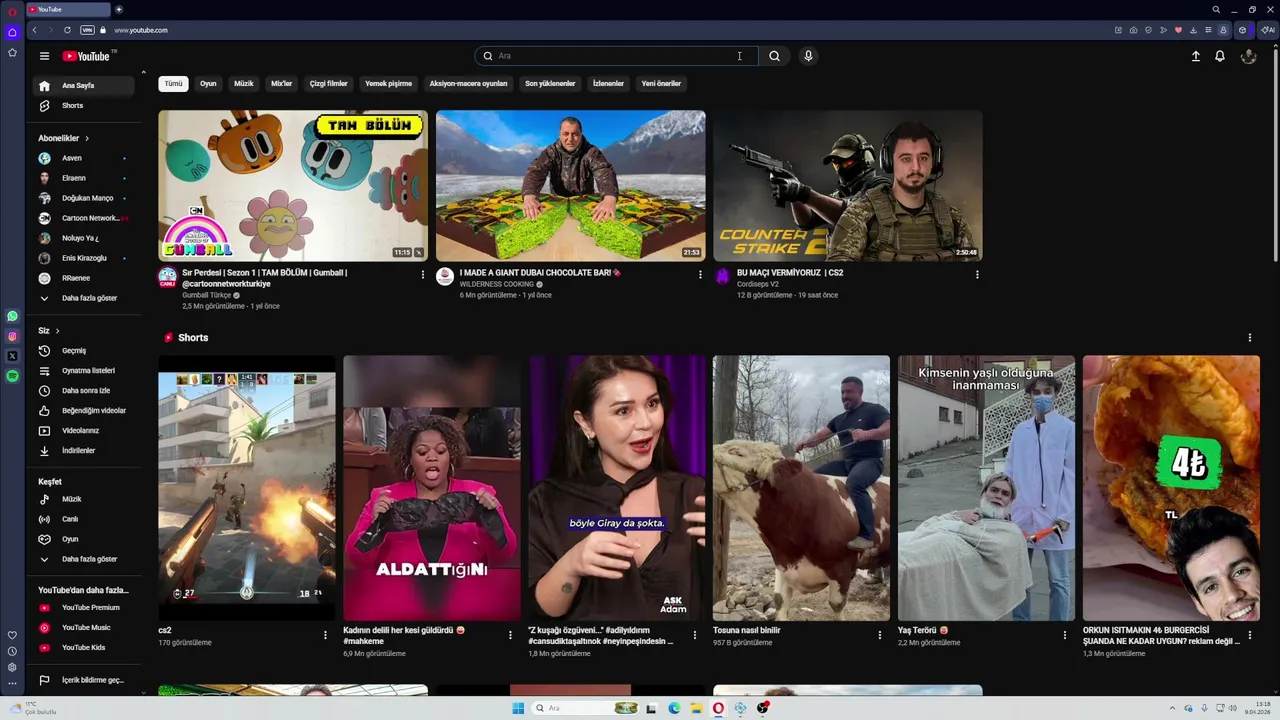Show hidden system tray icons chevron
The height and width of the screenshot is (720, 1280).
(x=1173, y=708)
